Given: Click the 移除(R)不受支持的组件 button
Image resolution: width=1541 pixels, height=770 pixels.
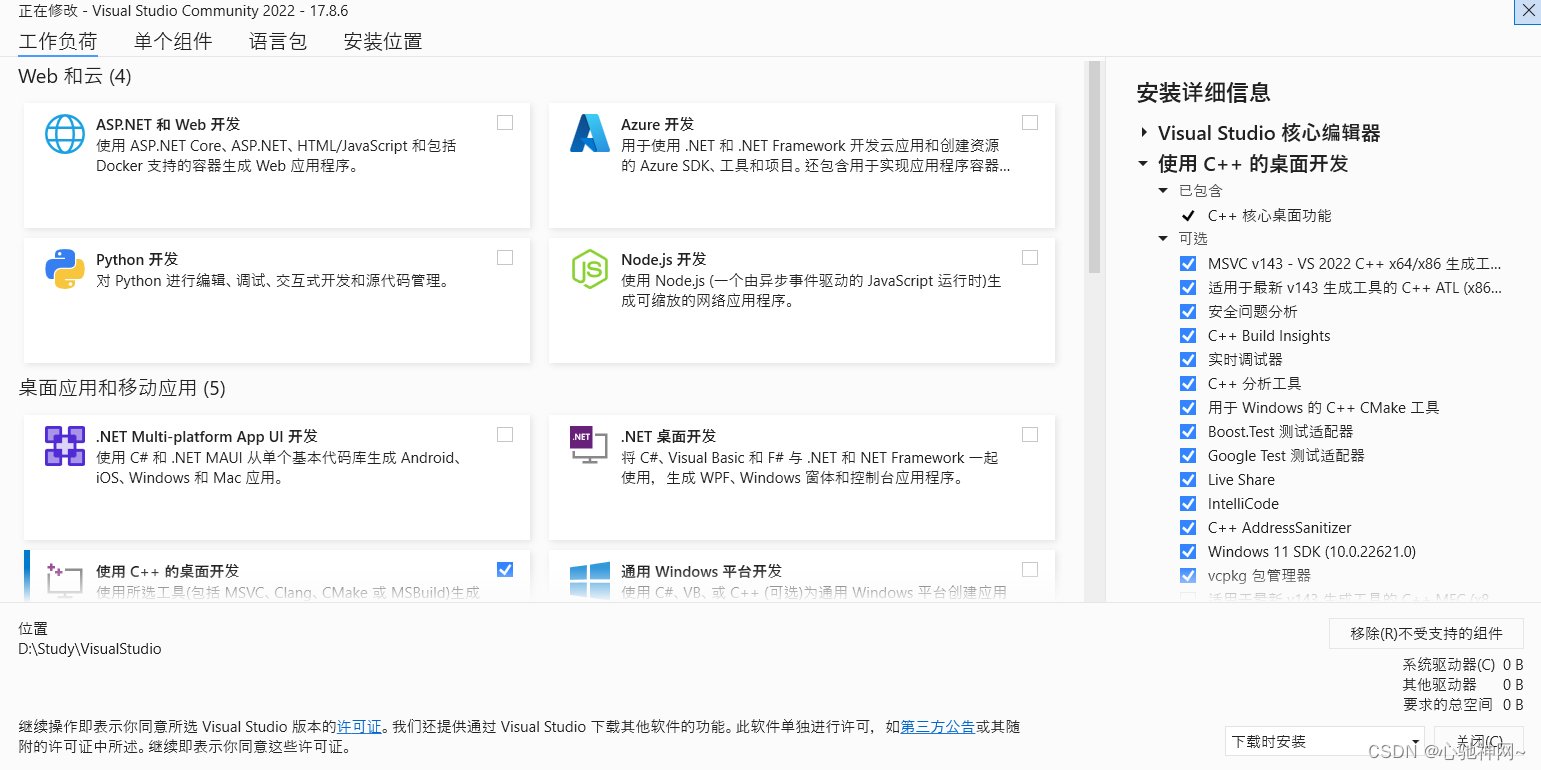Looking at the screenshot, I should (x=1425, y=633).
